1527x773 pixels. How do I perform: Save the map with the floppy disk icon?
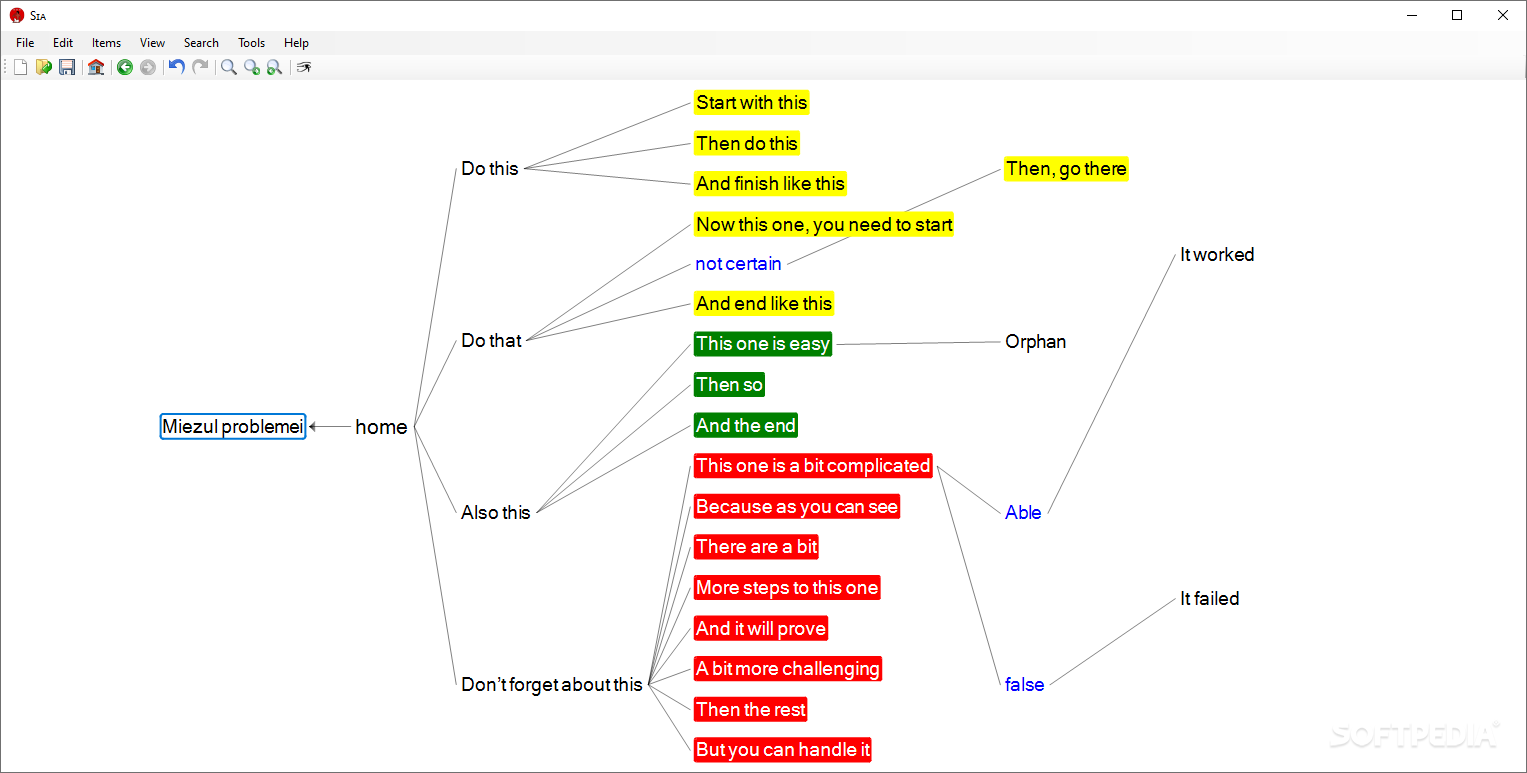point(67,67)
